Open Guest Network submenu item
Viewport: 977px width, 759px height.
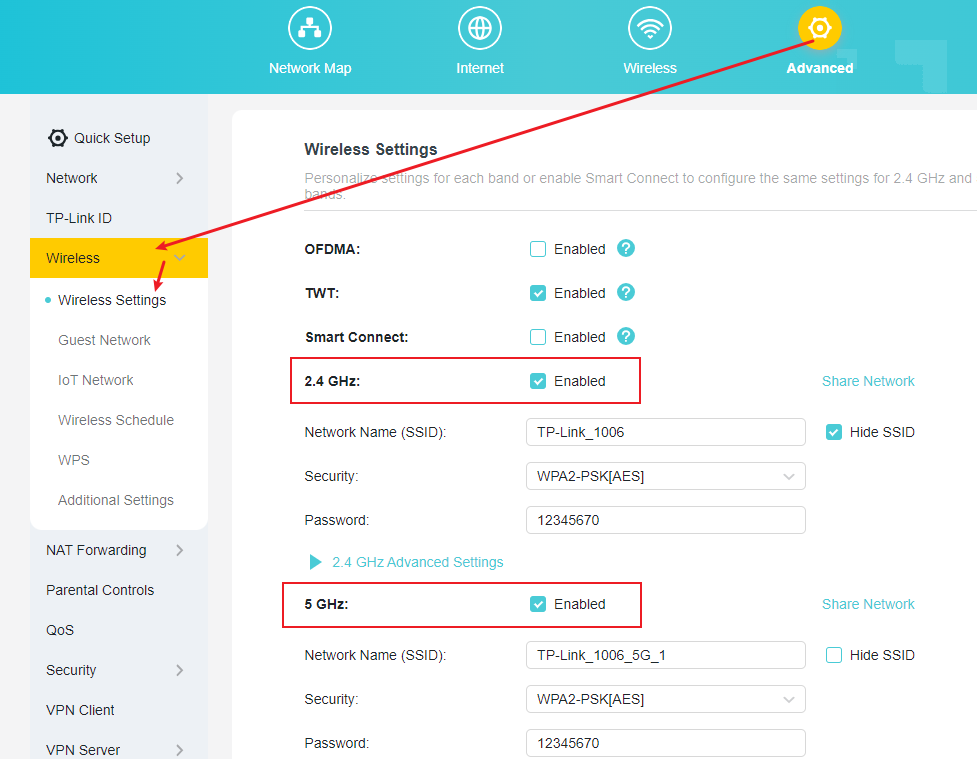(104, 340)
